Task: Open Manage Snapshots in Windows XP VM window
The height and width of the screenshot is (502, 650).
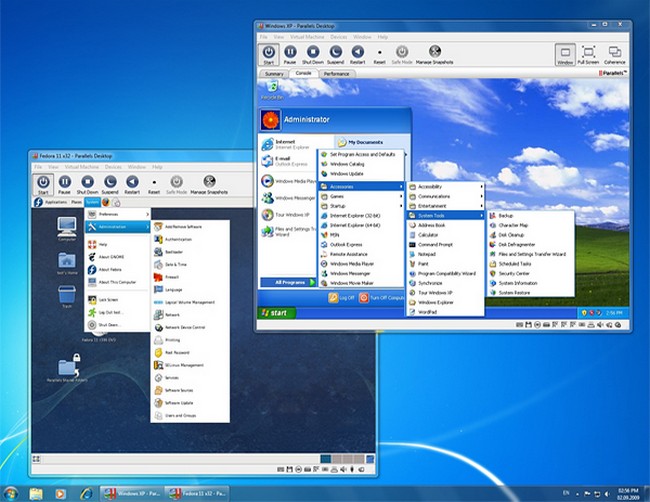Action: click(x=436, y=52)
